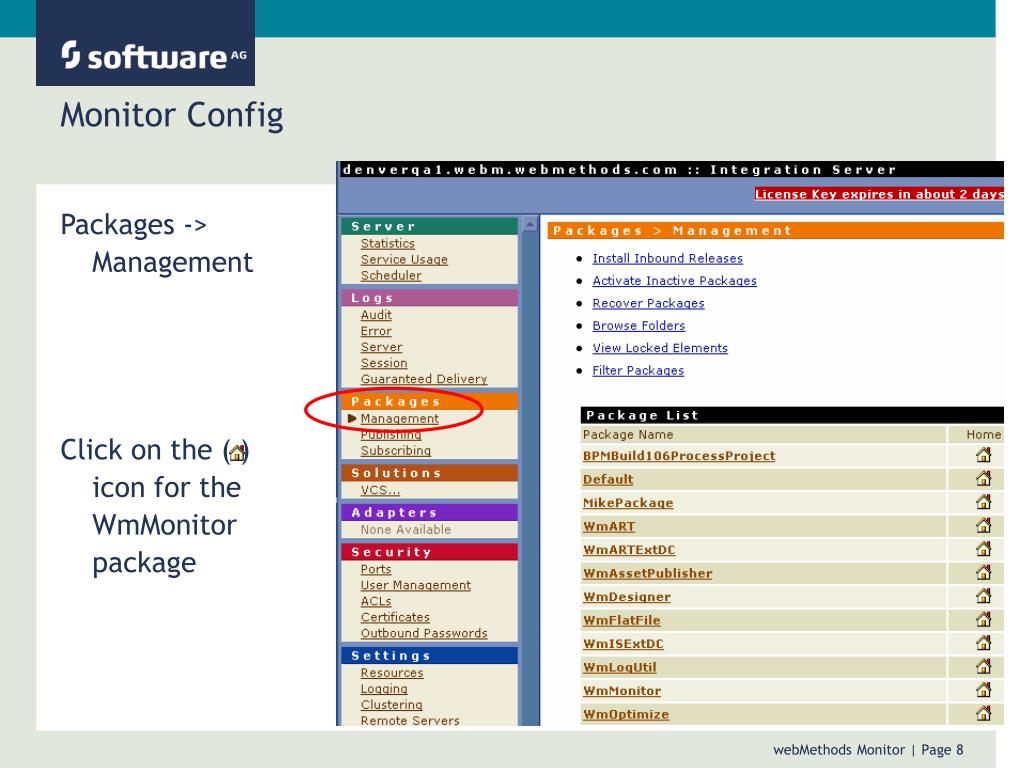Click Home icon for WmOptimize
The image size is (1024, 768).
pos(984,713)
